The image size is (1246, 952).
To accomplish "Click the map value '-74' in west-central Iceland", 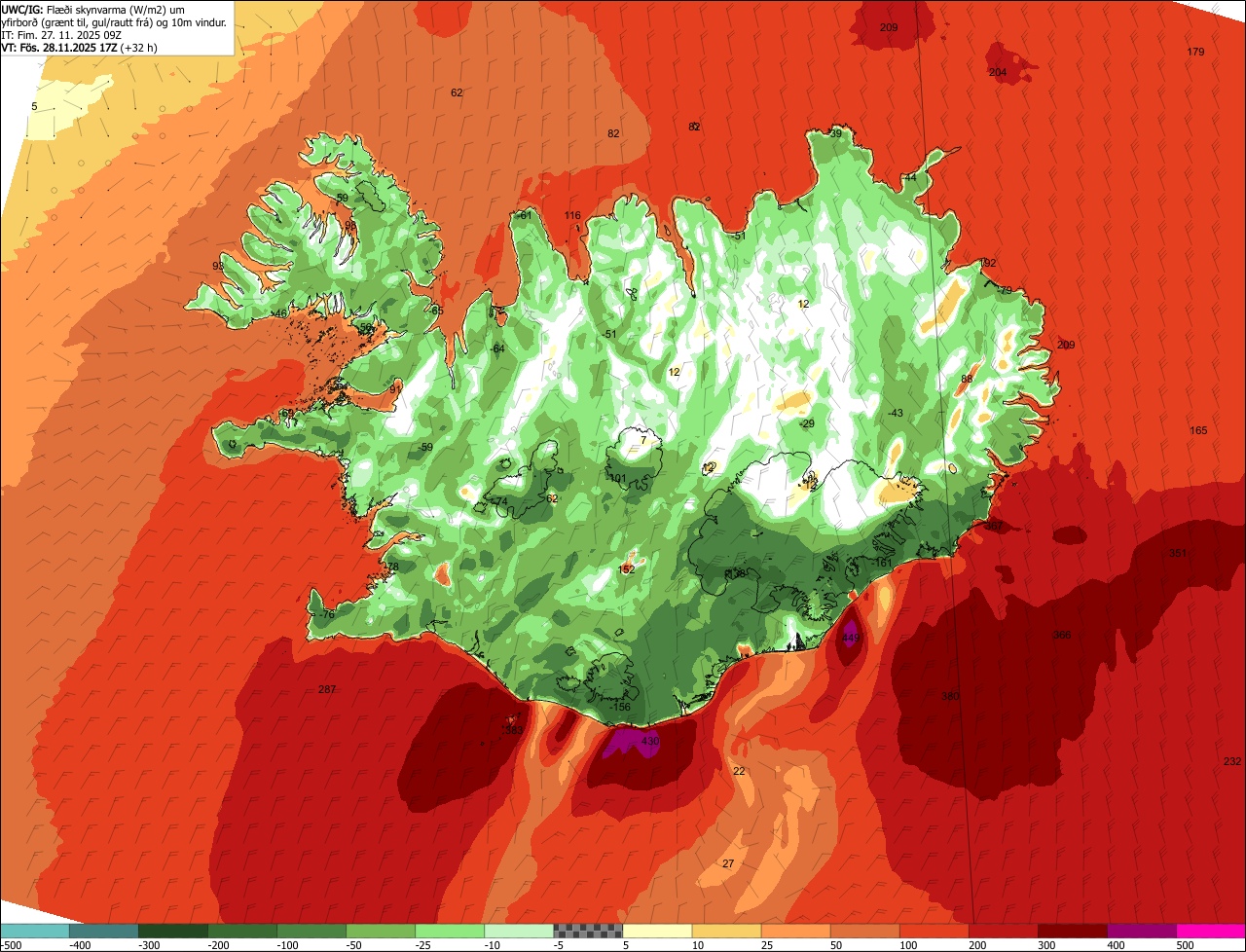I will coord(499,501).
